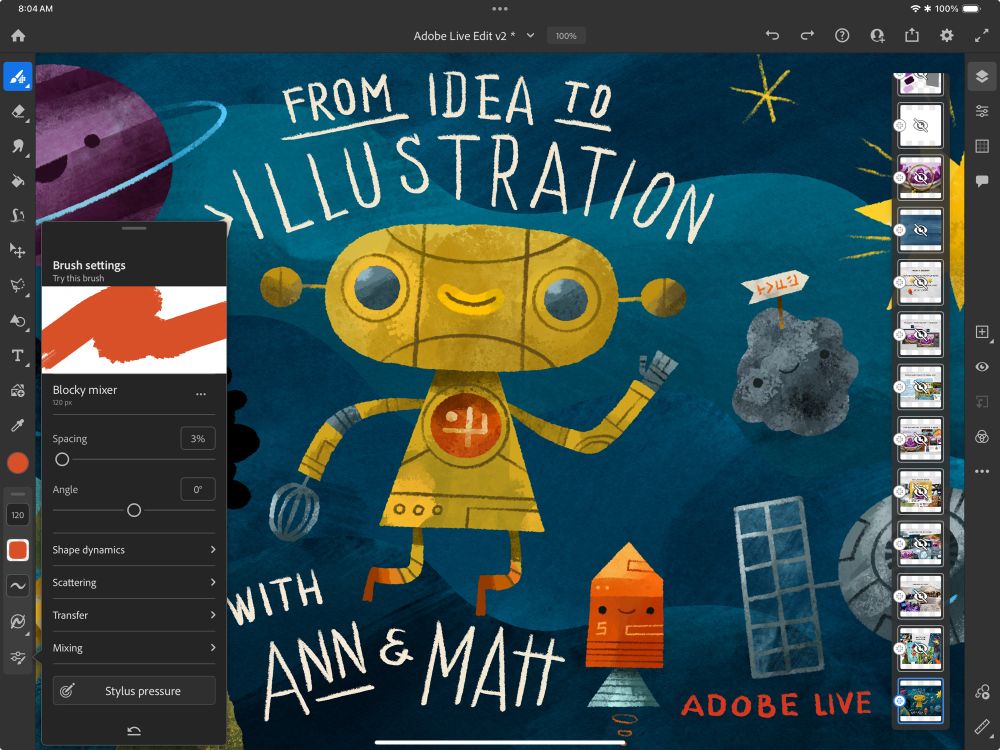Close the brush settings sliders icon
1000x750 pixels.
18,657
